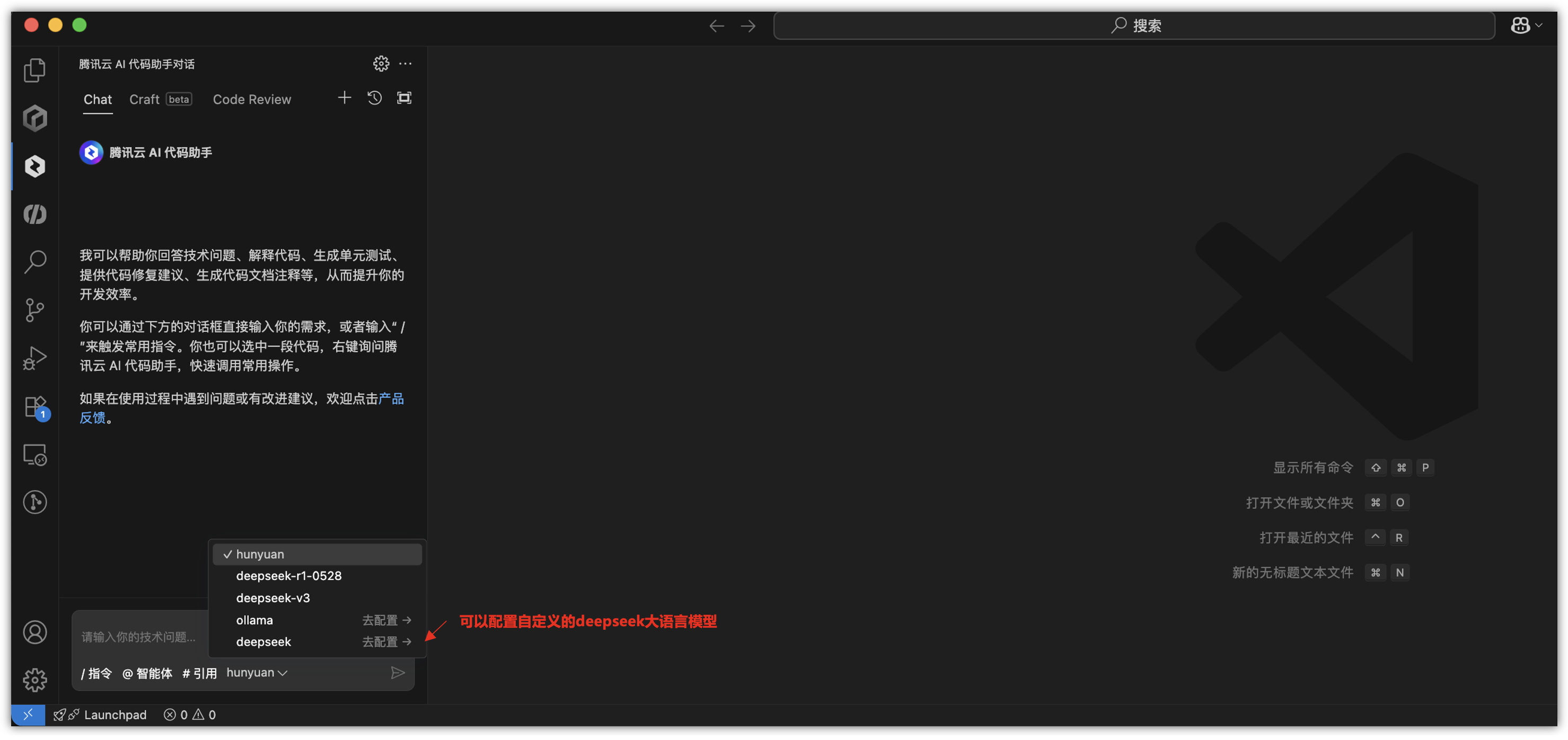Image resolution: width=1568 pixels, height=740 pixels.
Task: Select deepseek-v3 model
Action: tap(317, 598)
